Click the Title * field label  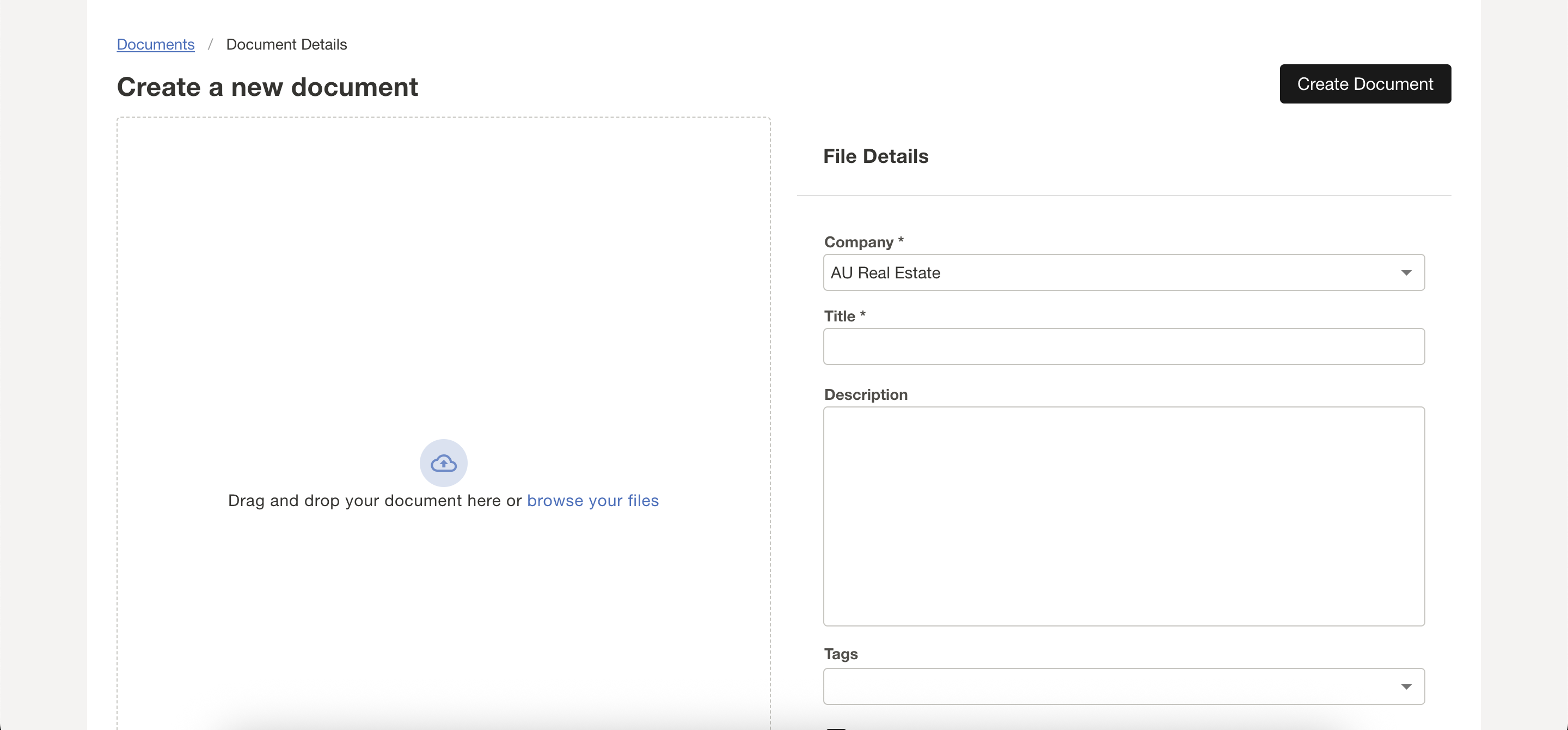pyautogui.click(x=845, y=317)
